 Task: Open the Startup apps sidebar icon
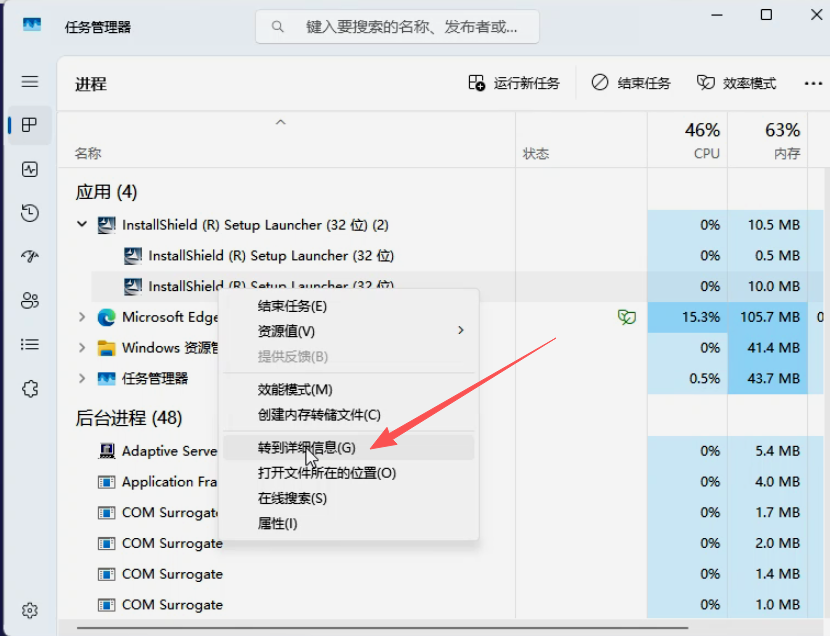(30, 257)
